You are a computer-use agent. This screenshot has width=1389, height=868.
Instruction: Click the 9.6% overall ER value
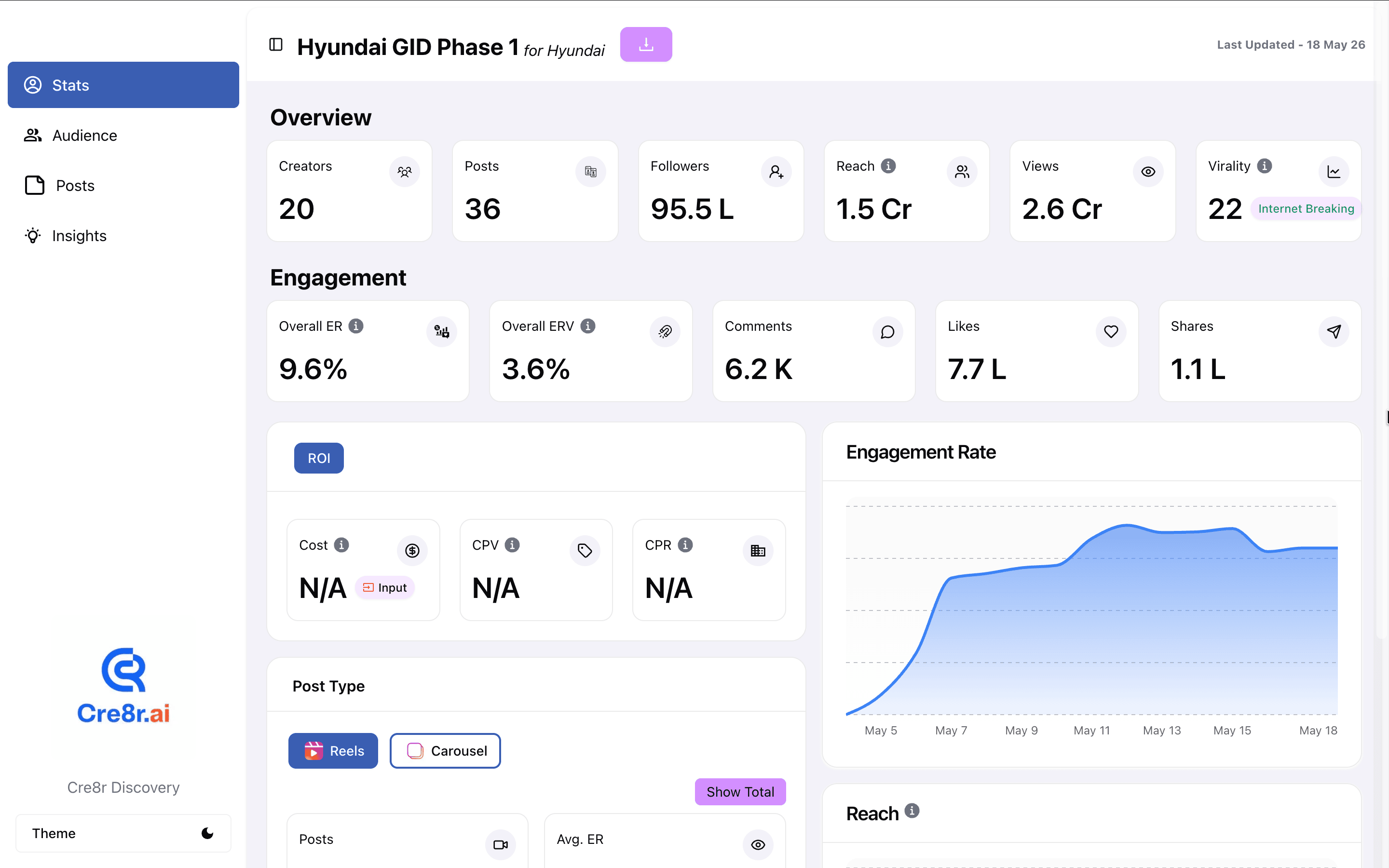313,368
